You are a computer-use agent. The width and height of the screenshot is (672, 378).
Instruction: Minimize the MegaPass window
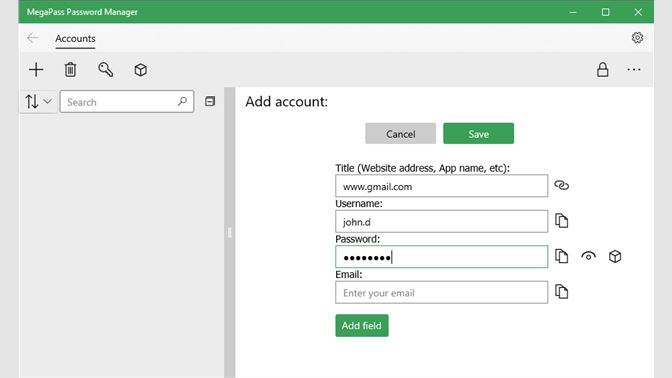pos(573,12)
